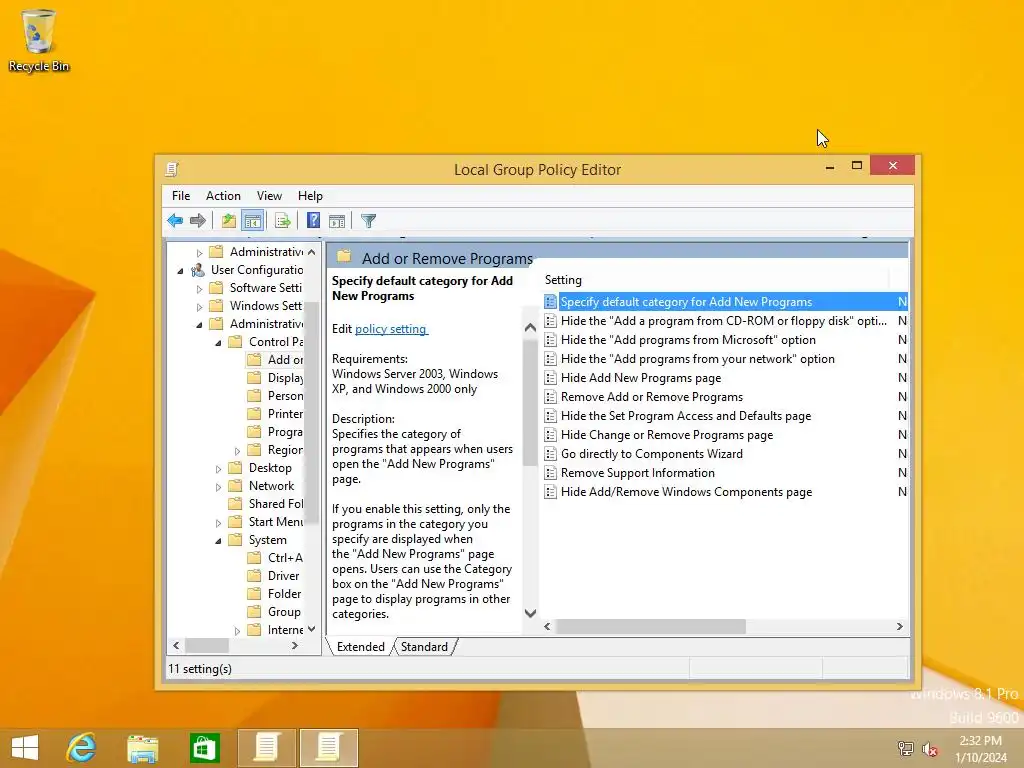Click the Filter funnel toolbar icon

pyautogui.click(x=368, y=221)
